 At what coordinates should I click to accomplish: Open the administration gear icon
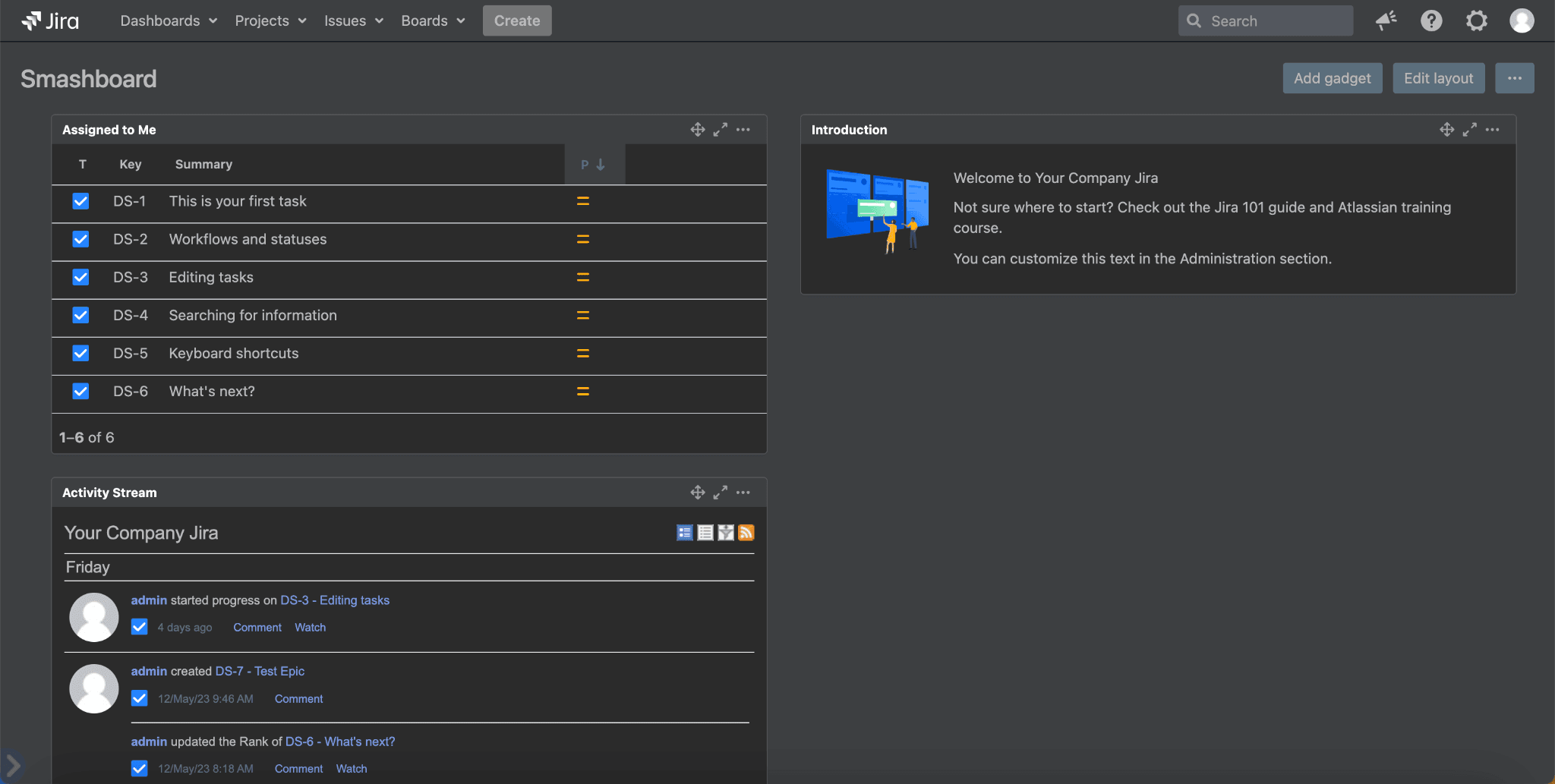pyautogui.click(x=1476, y=20)
